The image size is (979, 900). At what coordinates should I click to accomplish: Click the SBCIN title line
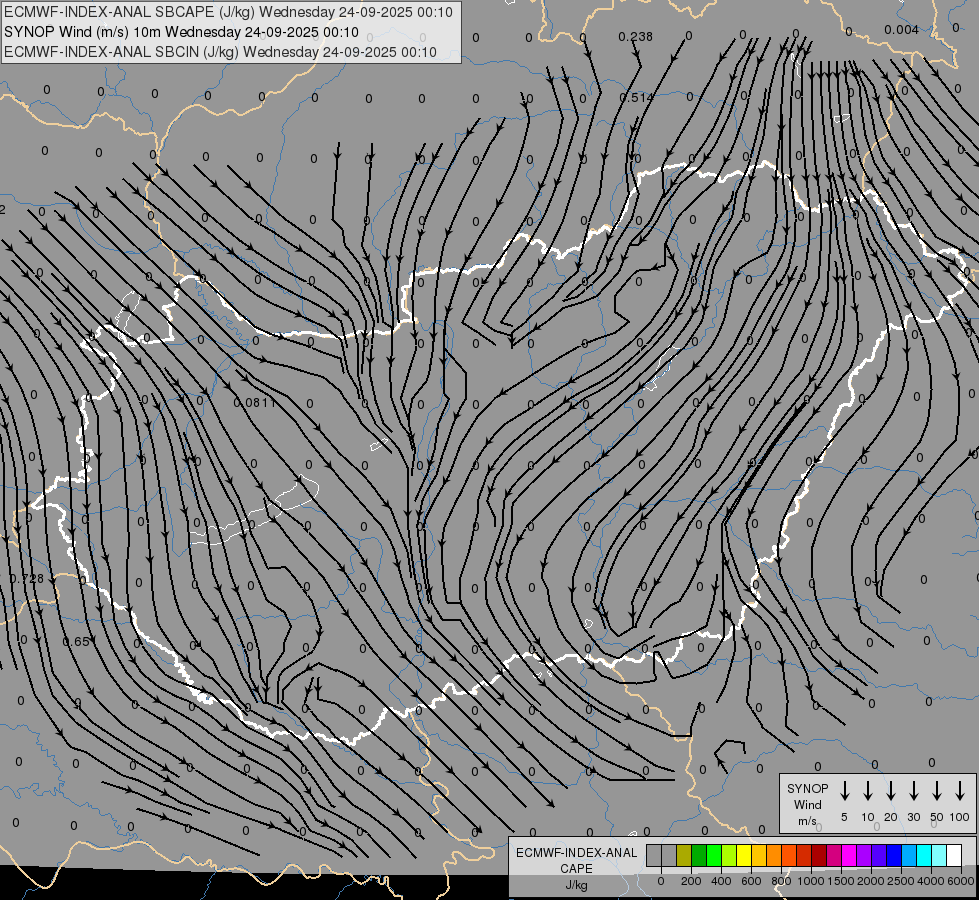point(220,52)
